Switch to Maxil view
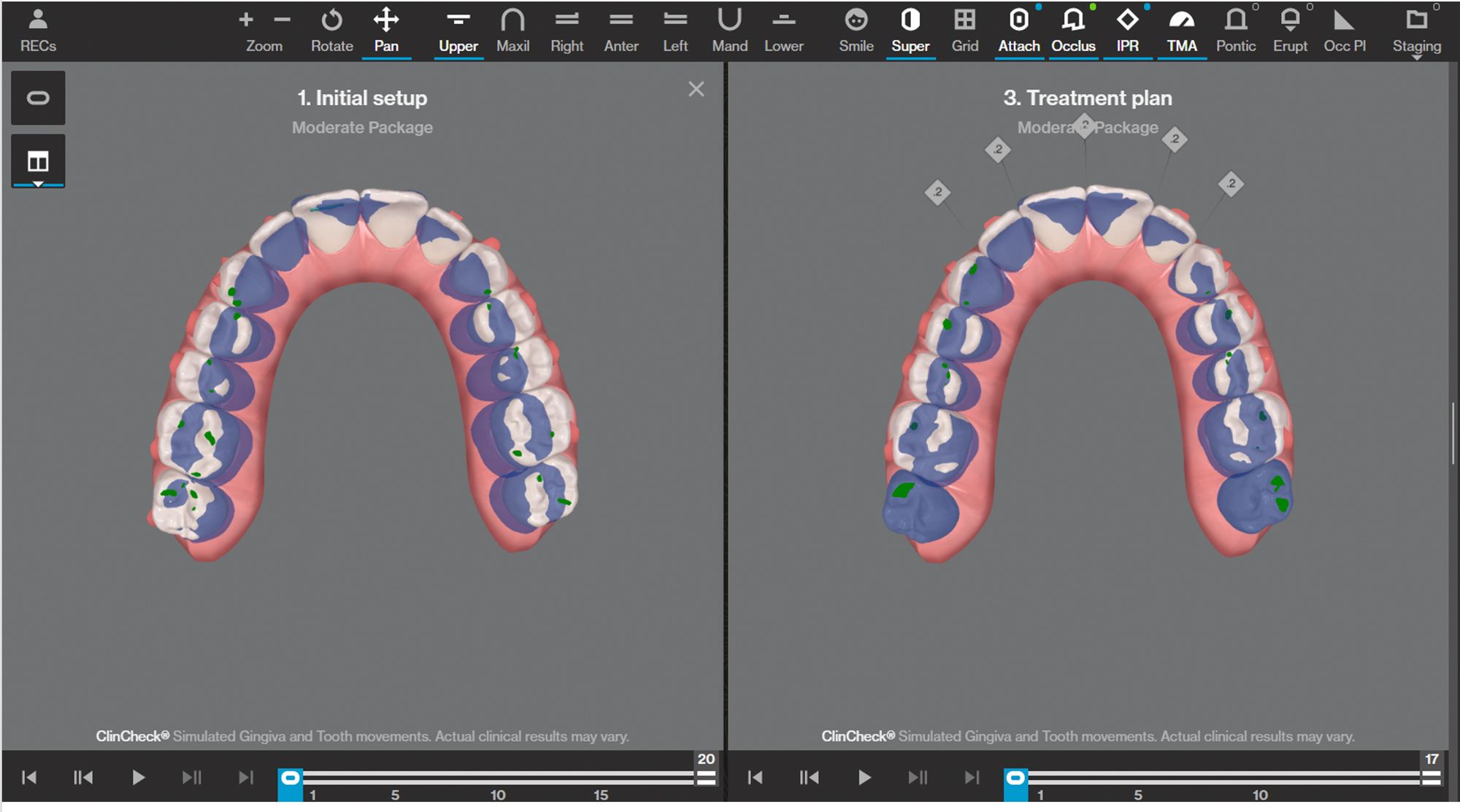The height and width of the screenshot is (812, 1460). (x=512, y=31)
